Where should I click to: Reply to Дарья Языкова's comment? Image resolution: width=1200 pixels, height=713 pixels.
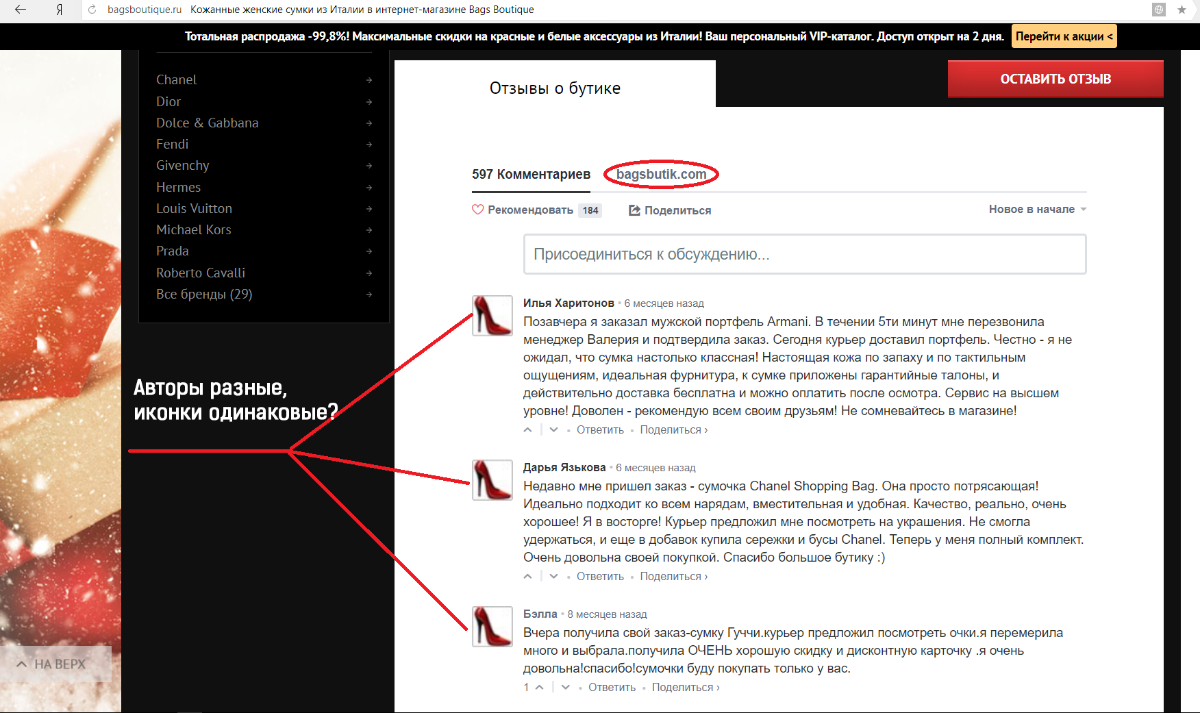pyautogui.click(x=600, y=576)
